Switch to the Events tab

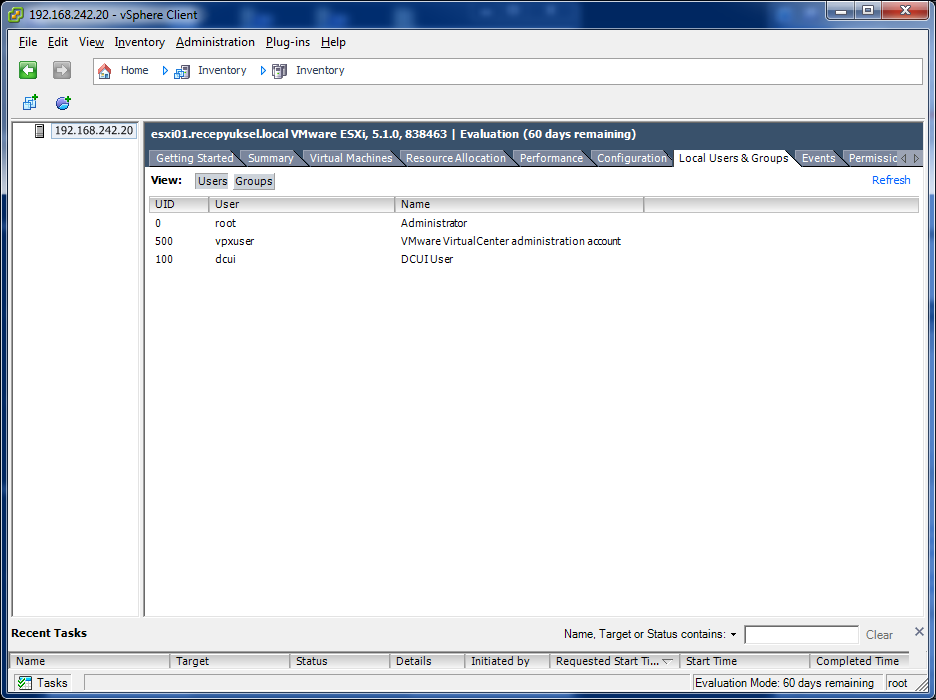coord(818,158)
